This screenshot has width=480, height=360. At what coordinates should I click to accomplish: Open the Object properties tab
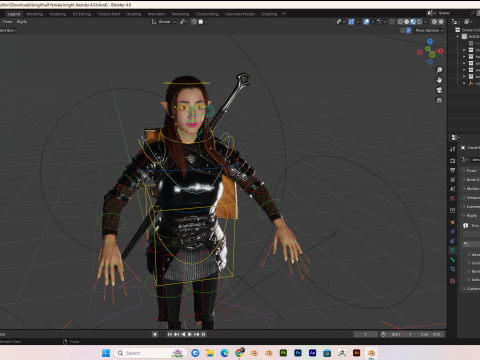452,222
